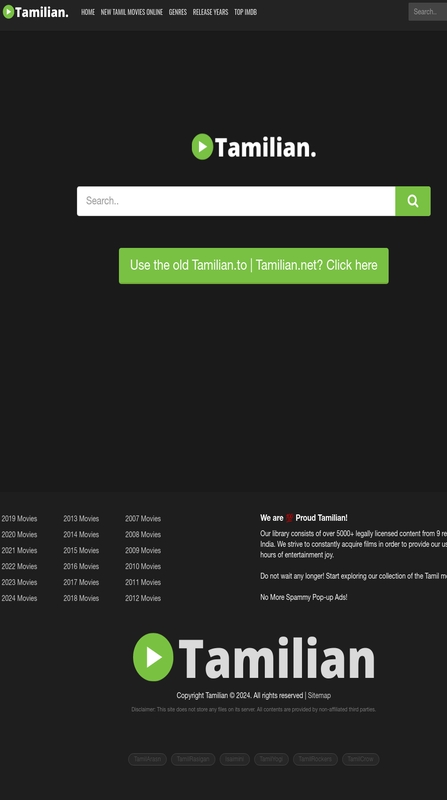Click the TamilArasn tag
447x800 pixels.
click(x=147, y=759)
